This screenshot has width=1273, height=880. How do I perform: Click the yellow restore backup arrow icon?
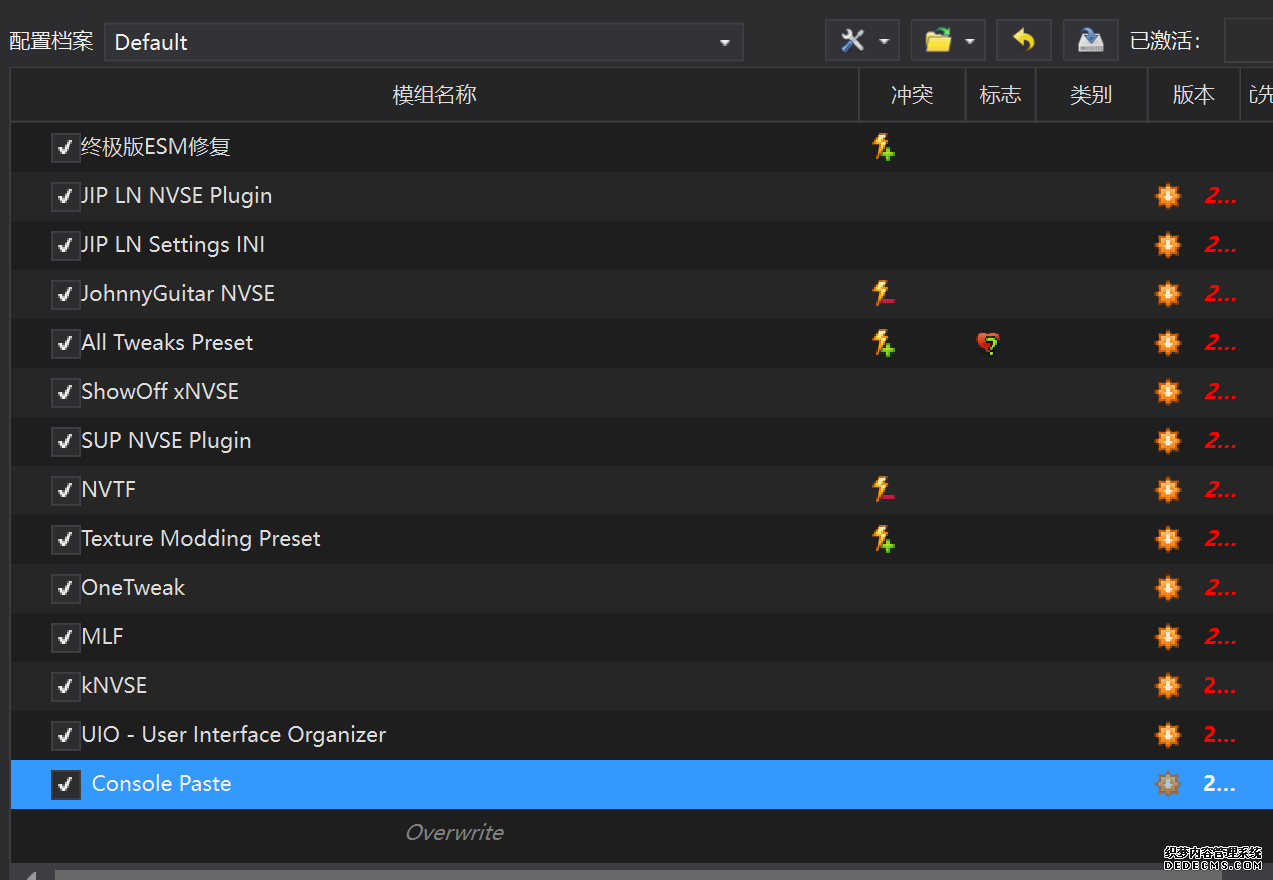click(x=1023, y=41)
